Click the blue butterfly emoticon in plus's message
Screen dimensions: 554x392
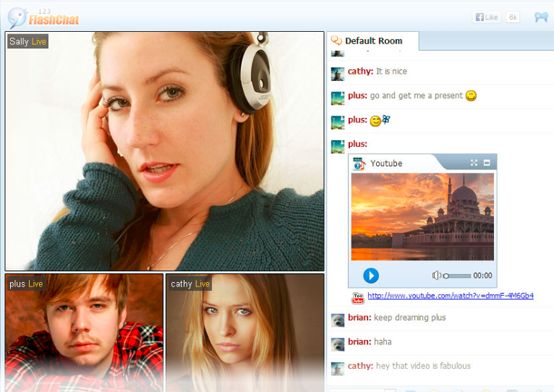tap(386, 119)
